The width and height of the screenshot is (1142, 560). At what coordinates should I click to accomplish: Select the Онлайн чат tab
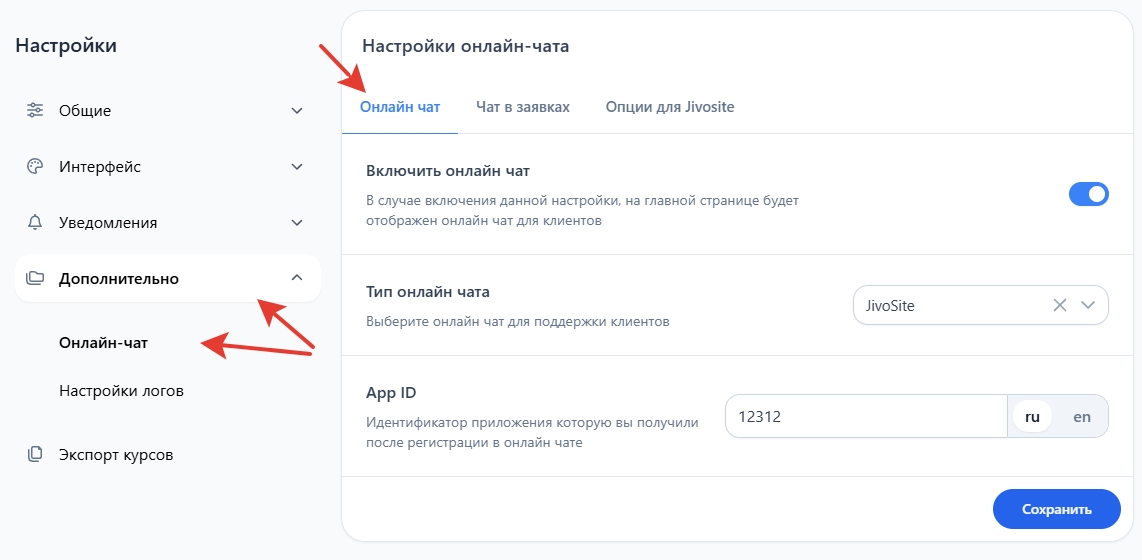pyautogui.click(x=400, y=107)
